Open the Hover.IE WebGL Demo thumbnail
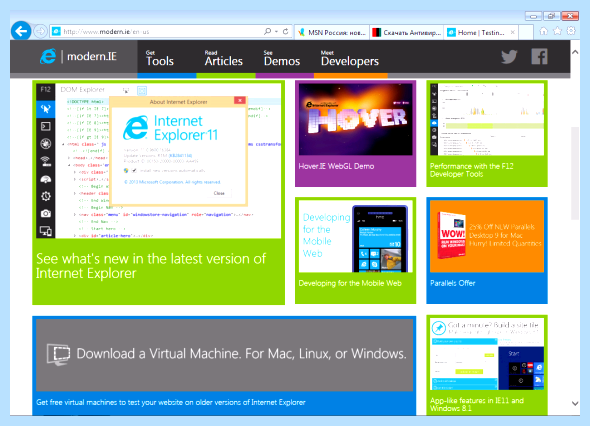Viewport: 590px width, 426px height. click(x=356, y=119)
